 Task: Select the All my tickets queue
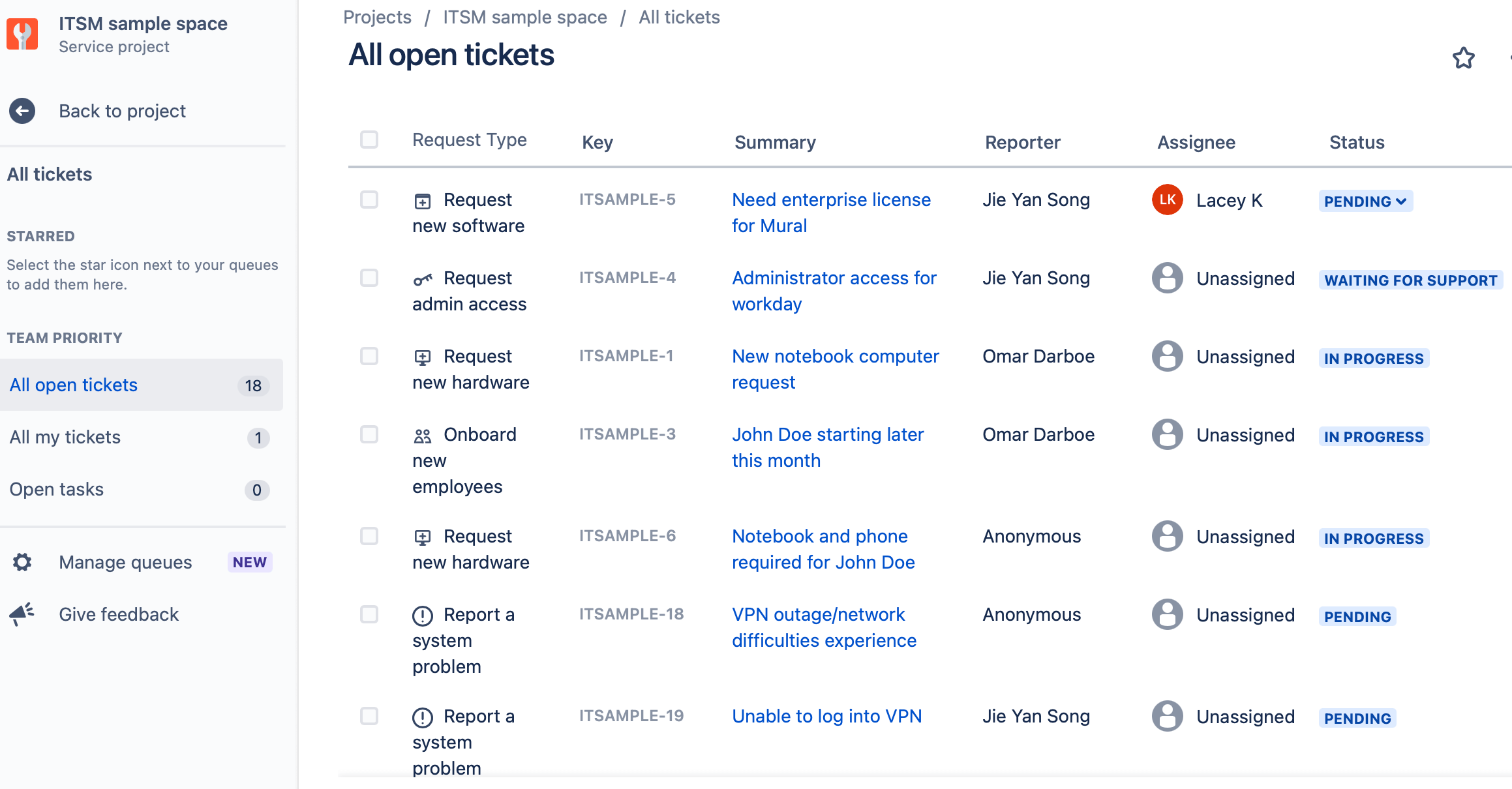65,437
